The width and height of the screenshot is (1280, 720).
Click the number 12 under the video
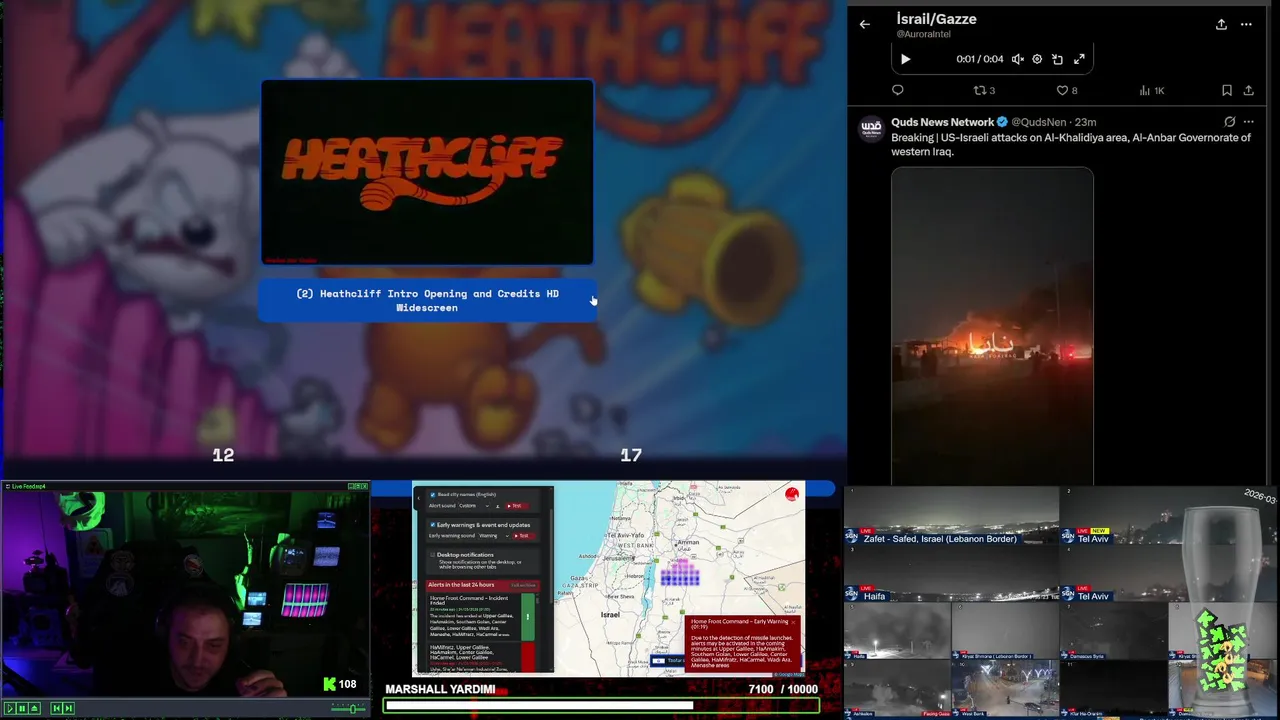[x=223, y=455]
